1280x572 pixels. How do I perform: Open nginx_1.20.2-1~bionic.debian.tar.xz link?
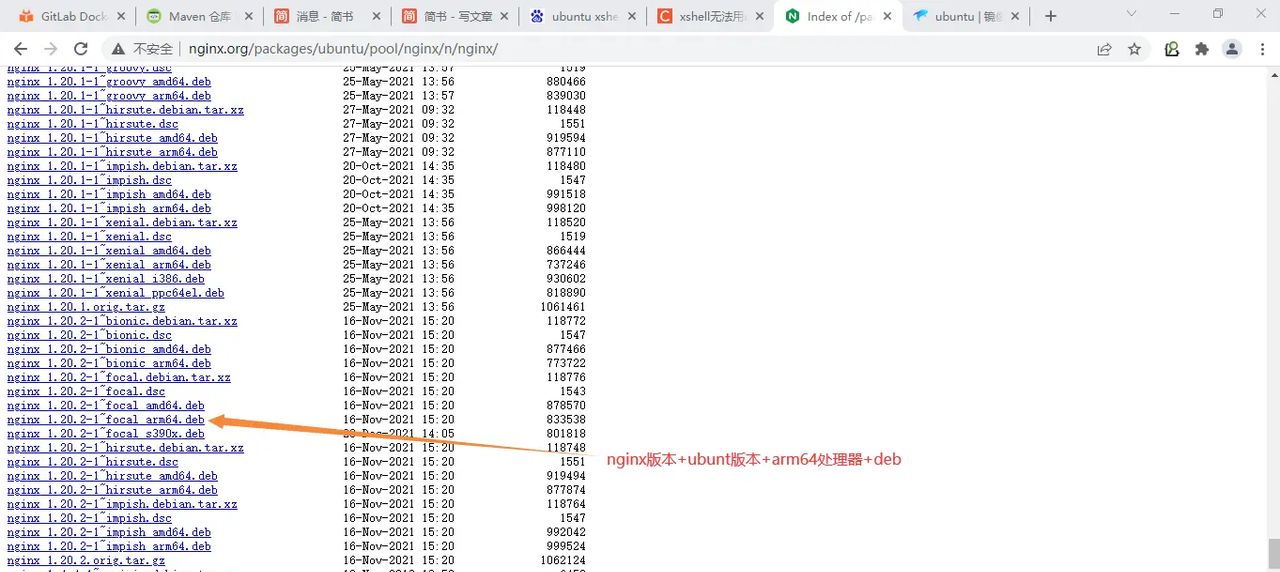[x=122, y=321]
